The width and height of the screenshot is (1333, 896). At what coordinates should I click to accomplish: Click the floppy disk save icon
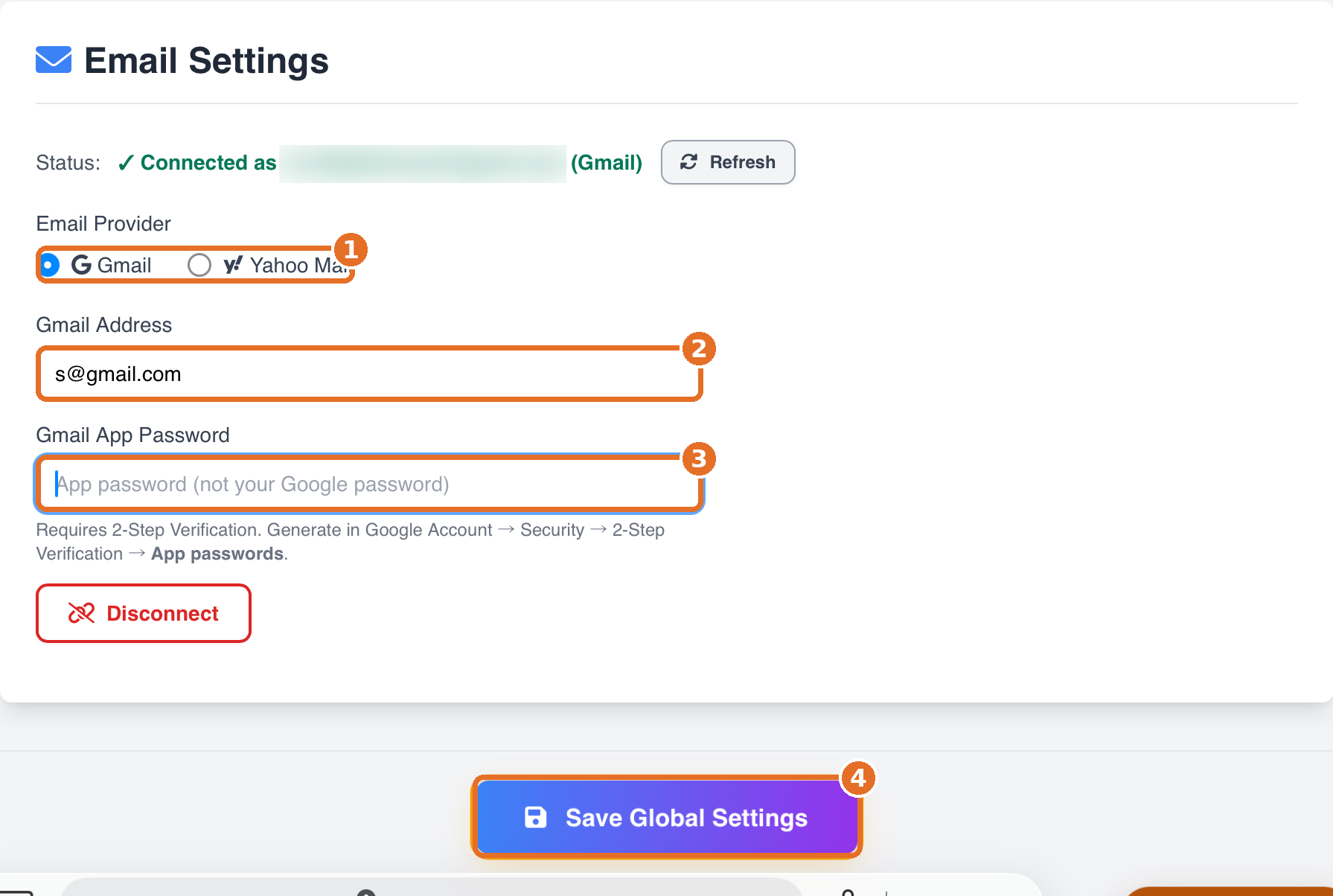pos(536,817)
